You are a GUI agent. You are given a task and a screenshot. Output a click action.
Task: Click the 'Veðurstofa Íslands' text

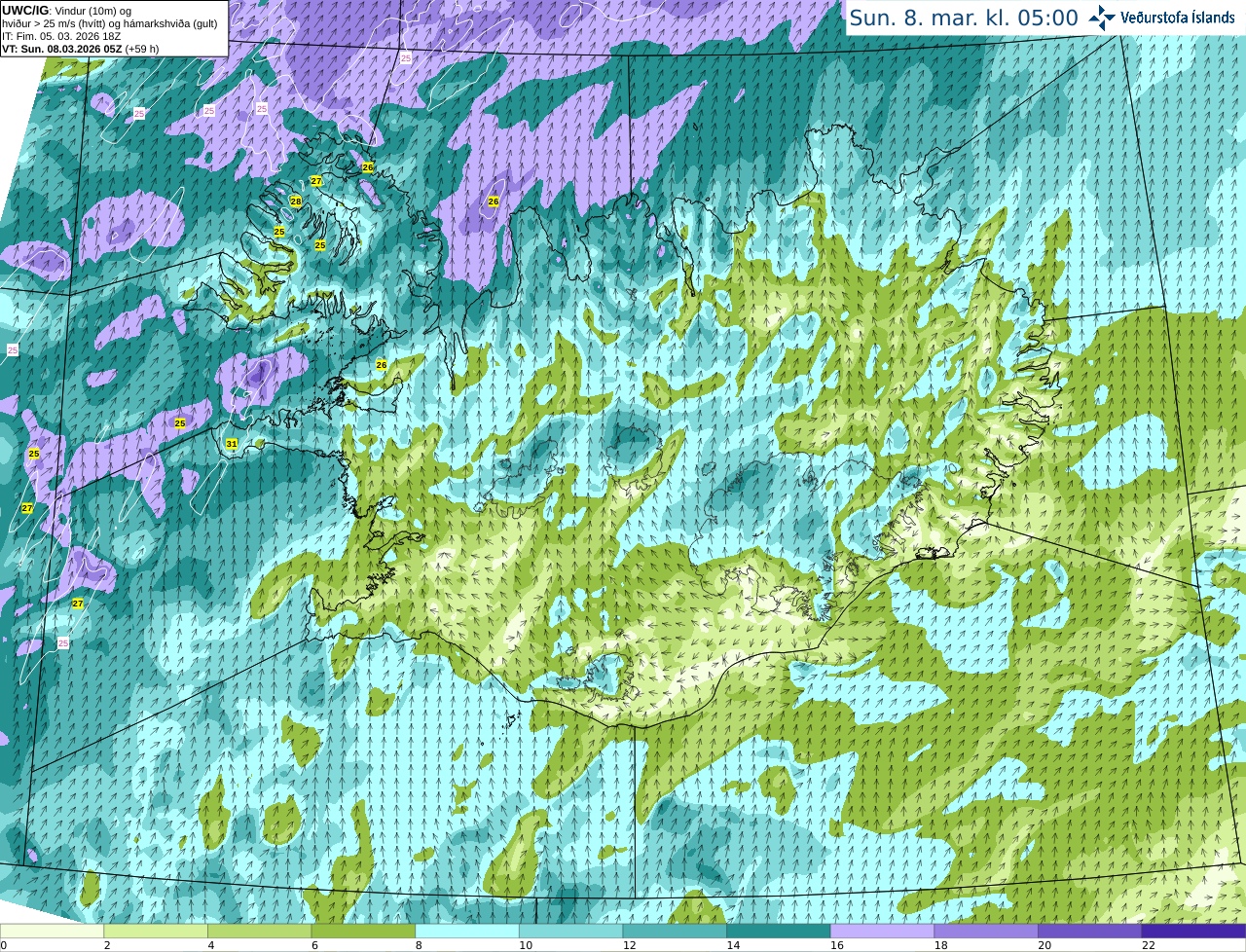coord(1178,18)
